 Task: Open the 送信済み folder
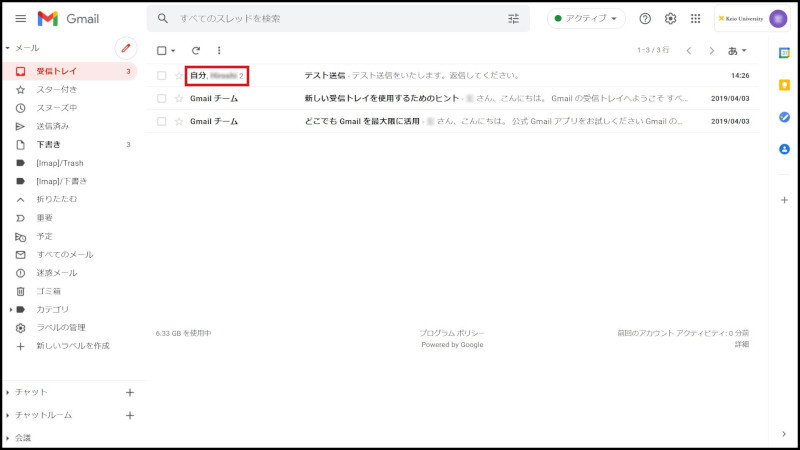point(52,126)
